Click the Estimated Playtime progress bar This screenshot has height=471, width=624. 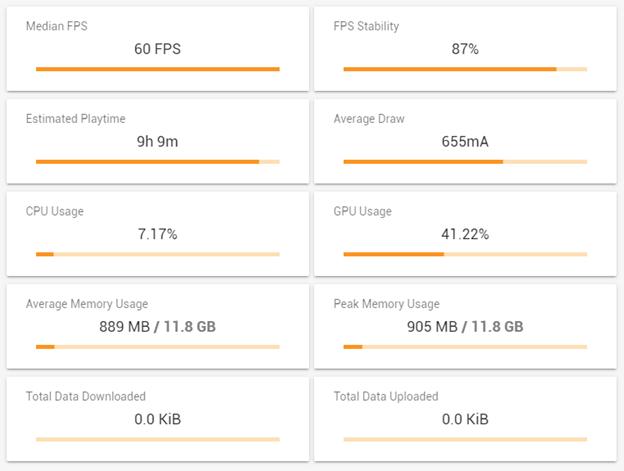(x=157, y=161)
